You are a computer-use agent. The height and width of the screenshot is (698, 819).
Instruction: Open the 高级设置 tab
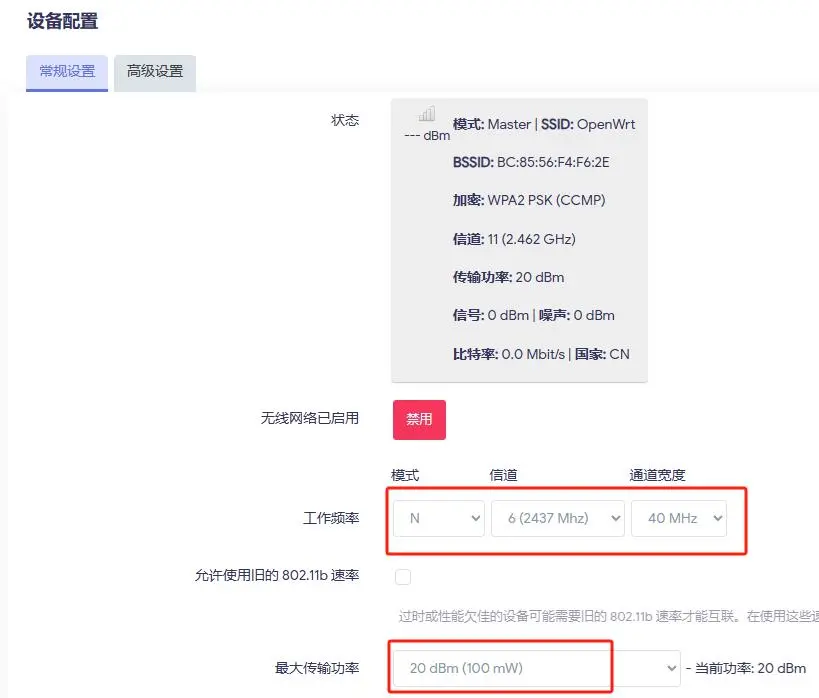(x=155, y=73)
